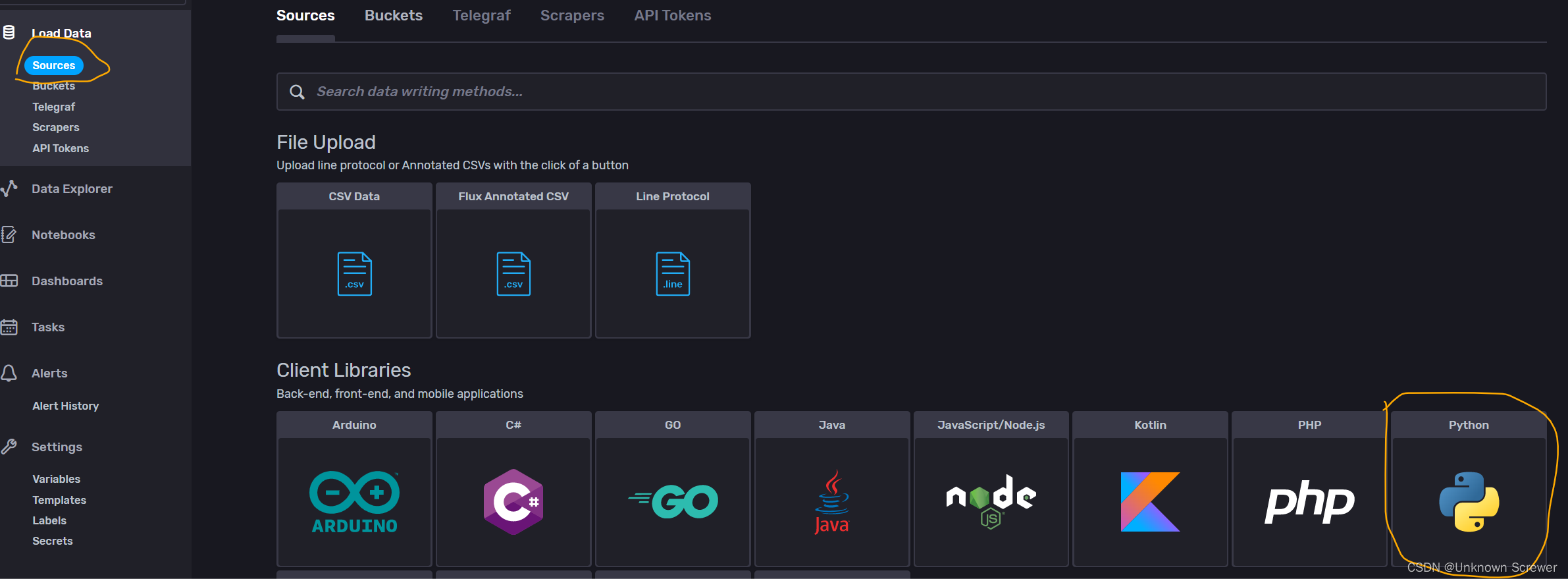The height and width of the screenshot is (579, 1568).
Task: Click the CSV Data card title
Action: (354, 196)
